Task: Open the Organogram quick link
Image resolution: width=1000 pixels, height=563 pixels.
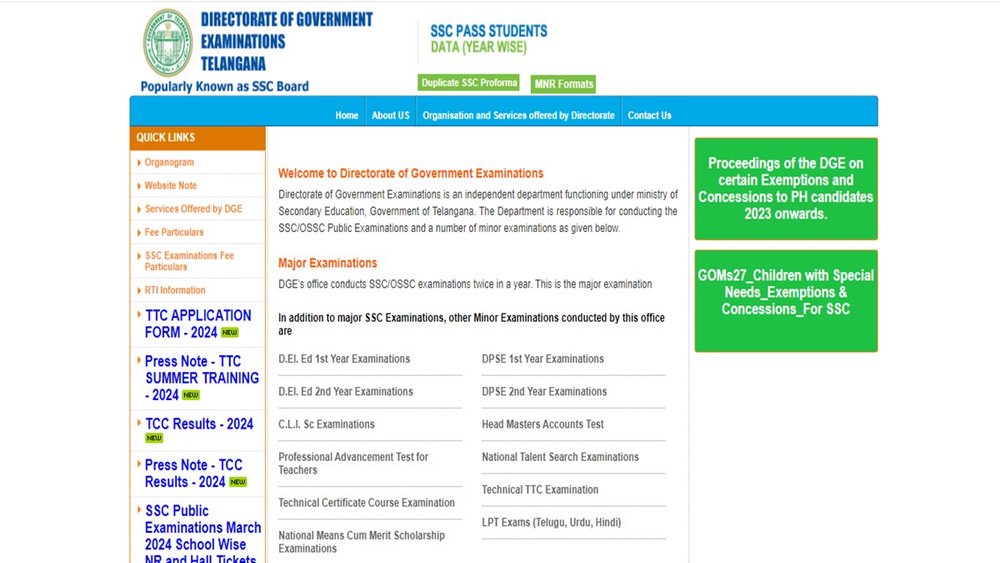Action: [x=169, y=163]
